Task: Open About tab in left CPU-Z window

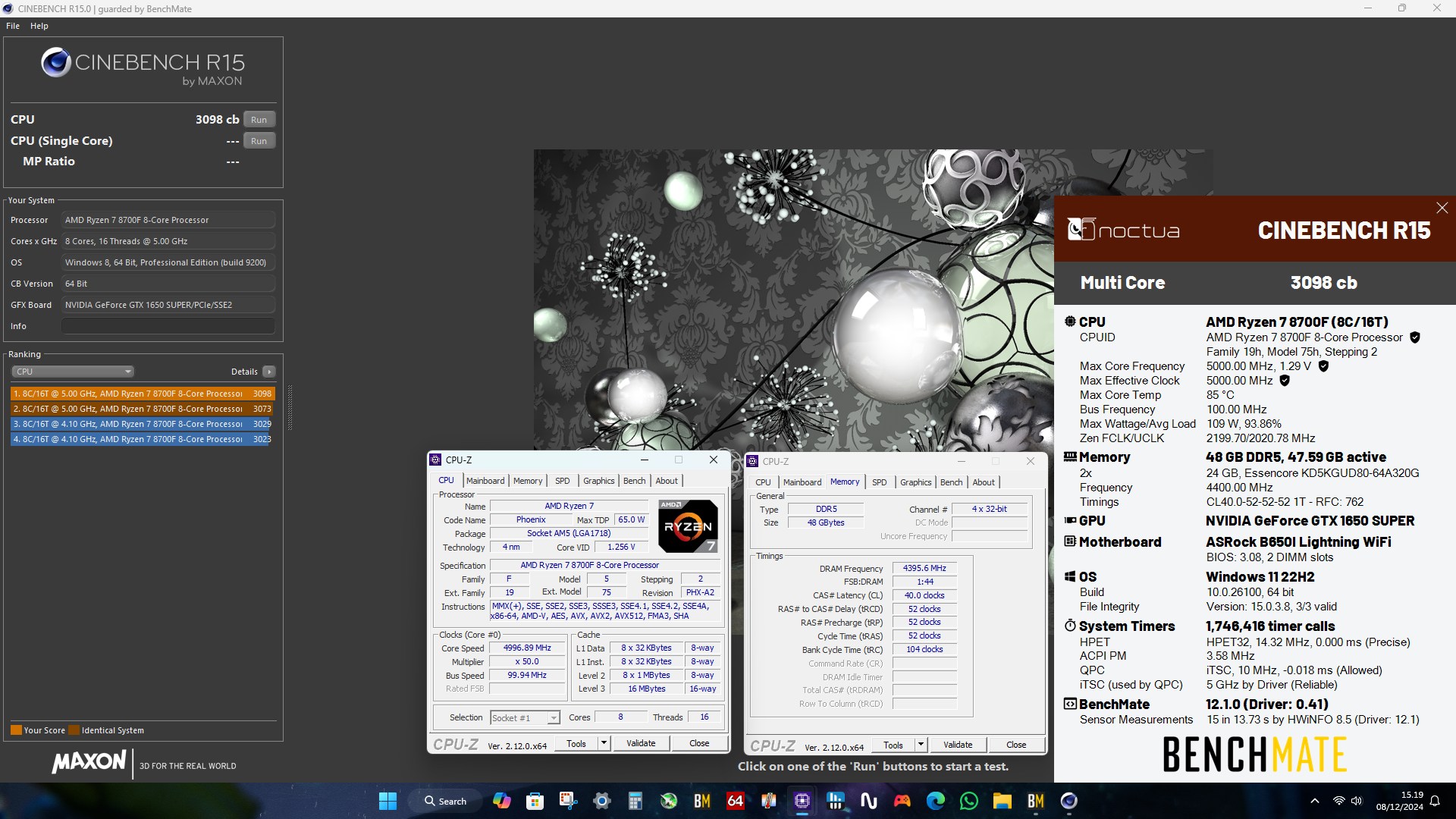Action: (667, 481)
